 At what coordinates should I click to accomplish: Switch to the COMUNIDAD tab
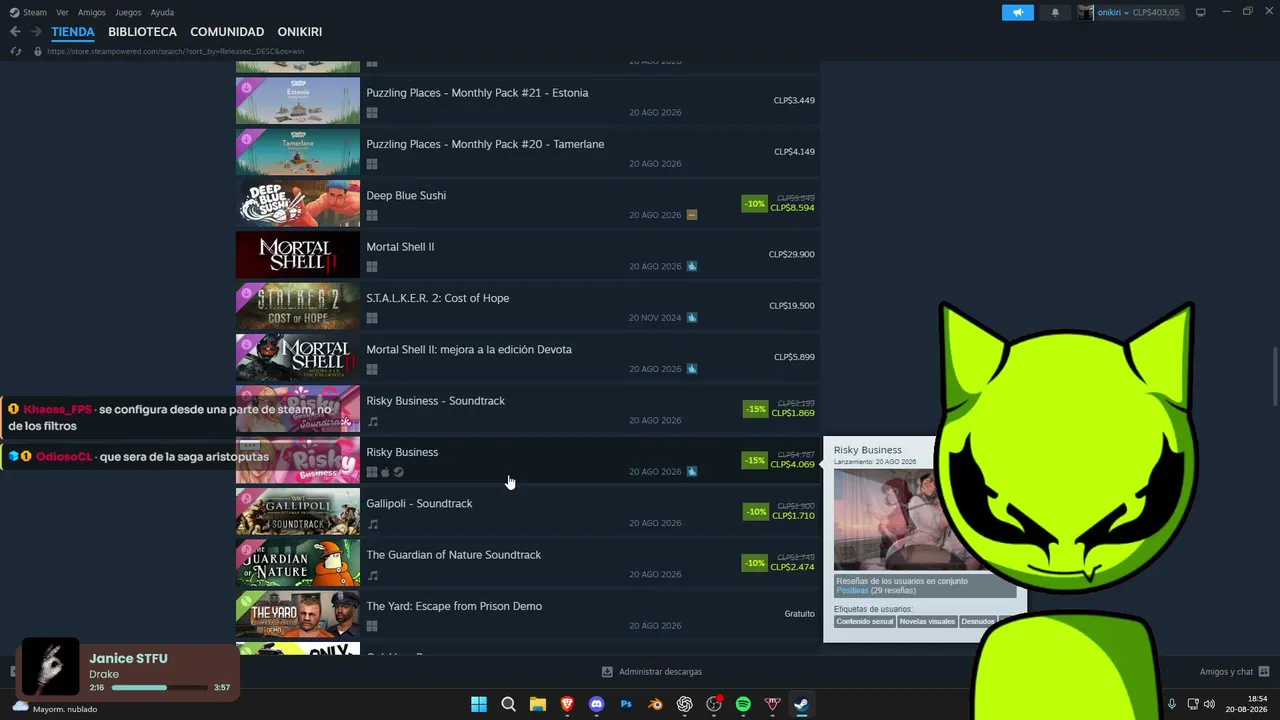[227, 32]
